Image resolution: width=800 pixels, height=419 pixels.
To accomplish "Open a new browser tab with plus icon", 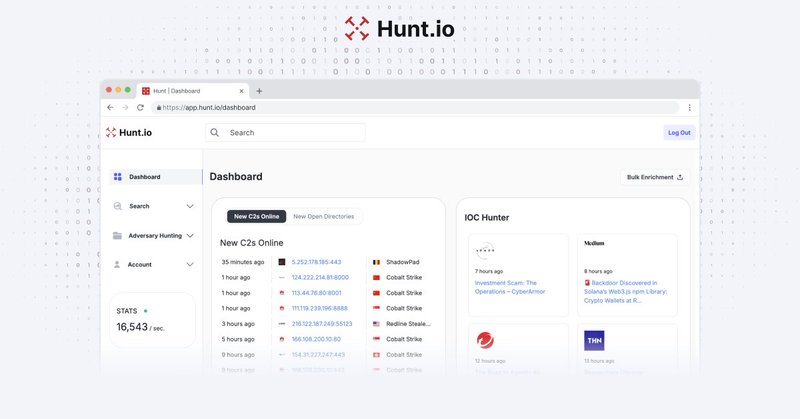I will tap(259, 91).
